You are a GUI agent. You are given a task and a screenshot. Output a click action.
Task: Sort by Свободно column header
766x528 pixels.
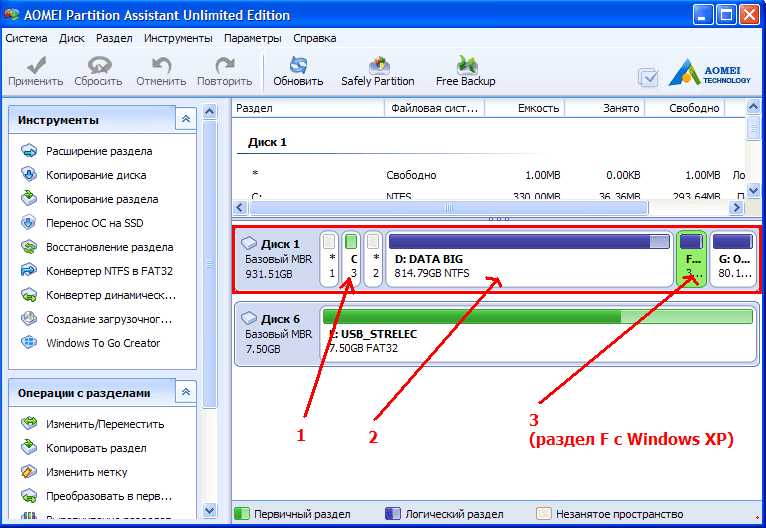click(685, 108)
